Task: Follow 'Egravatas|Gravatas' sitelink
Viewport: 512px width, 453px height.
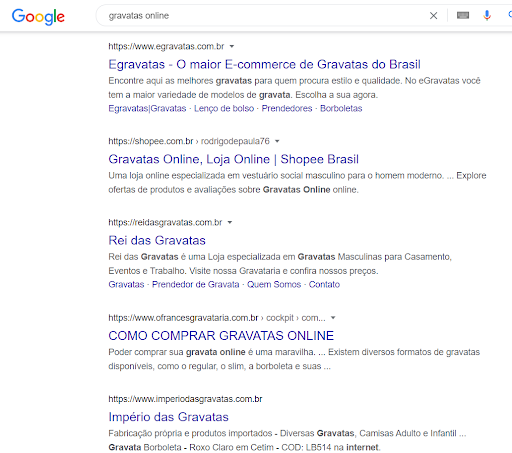Action: pos(147,108)
